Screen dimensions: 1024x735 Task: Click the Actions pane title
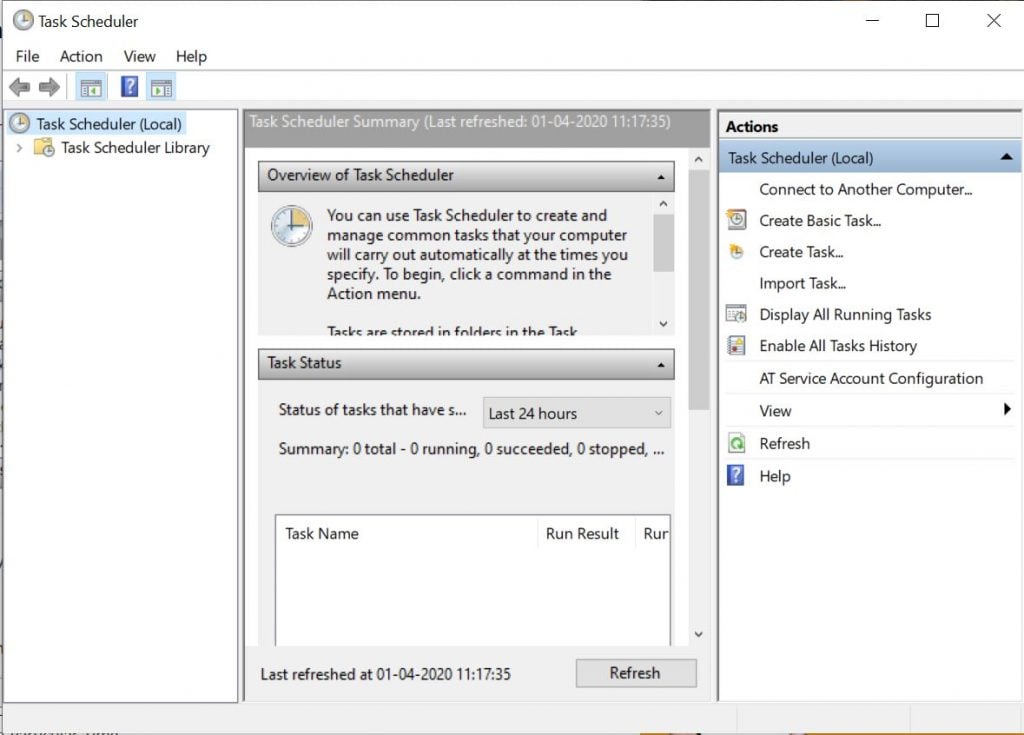point(752,127)
